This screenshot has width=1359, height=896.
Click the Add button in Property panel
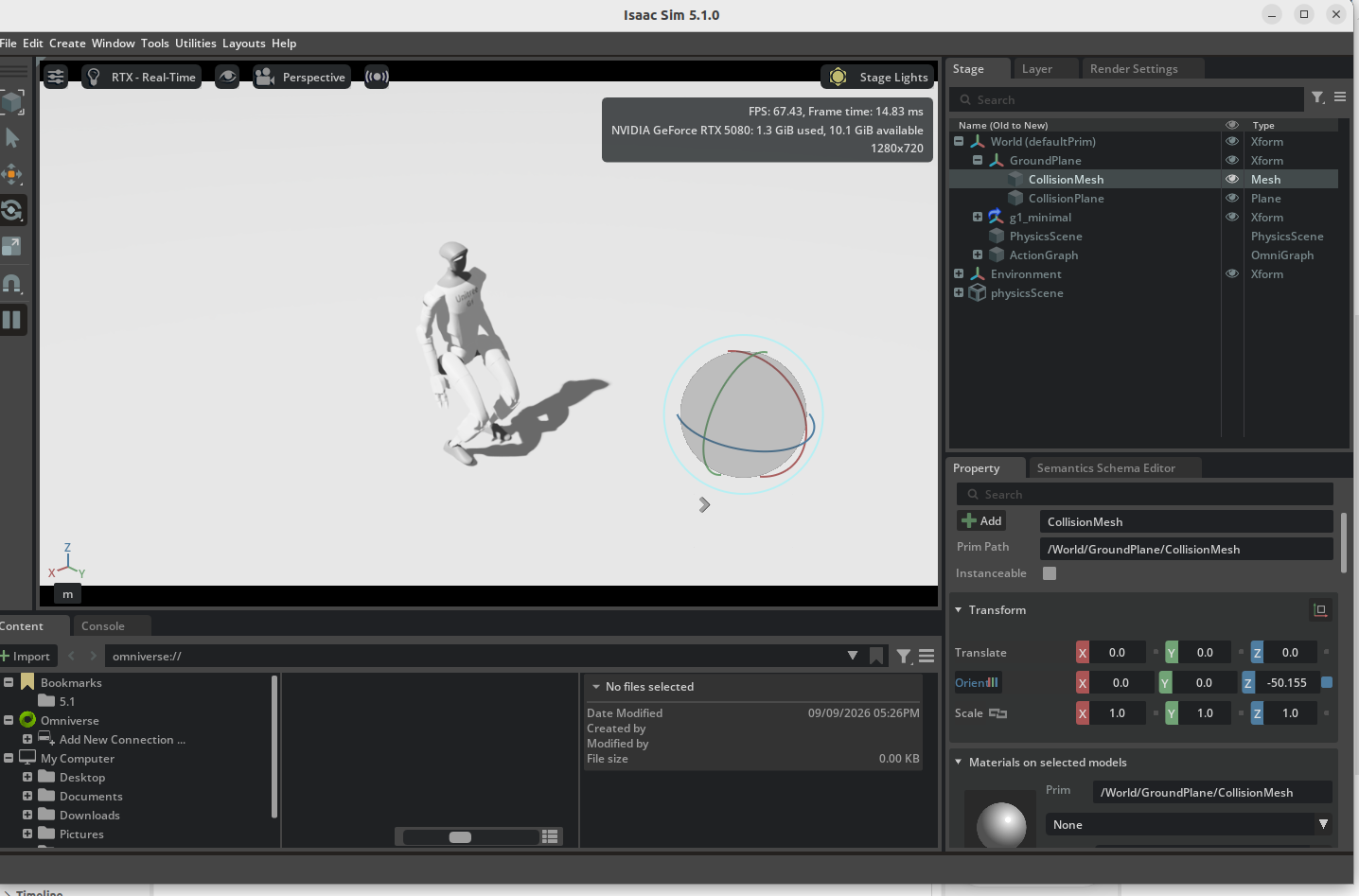pyautogui.click(x=981, y=521)
